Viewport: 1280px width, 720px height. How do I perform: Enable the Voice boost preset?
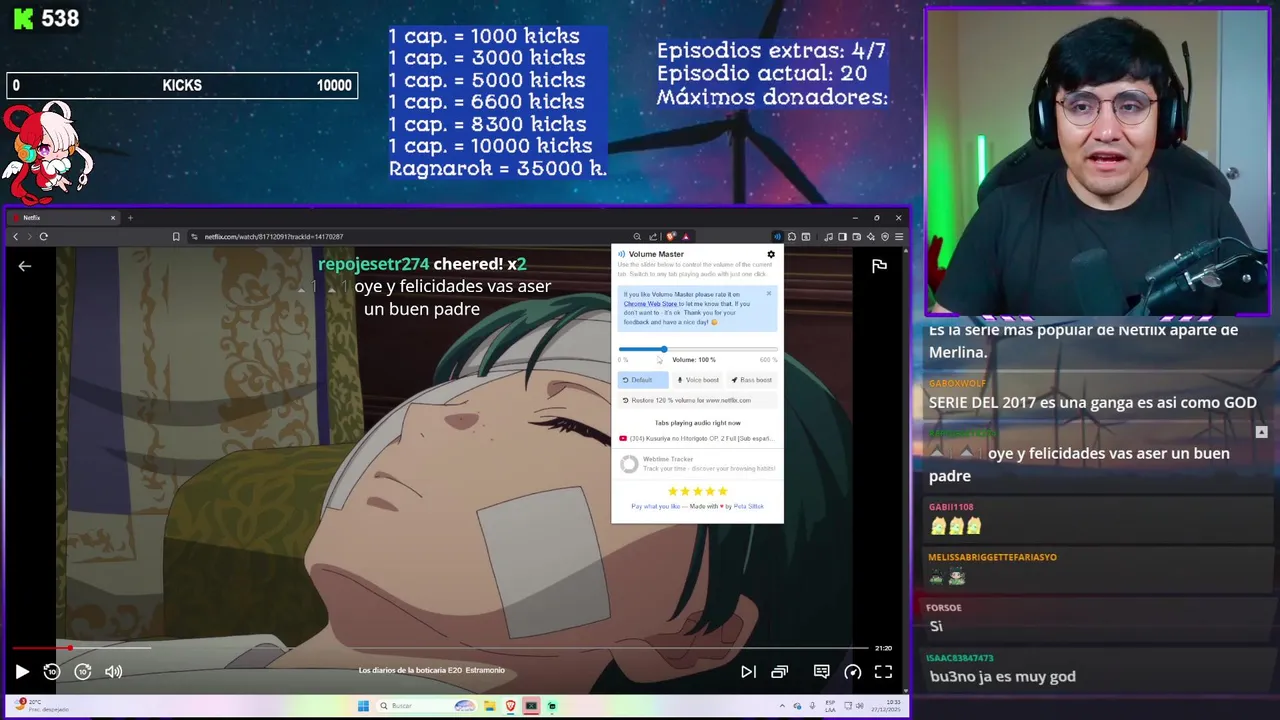[698, 380]
